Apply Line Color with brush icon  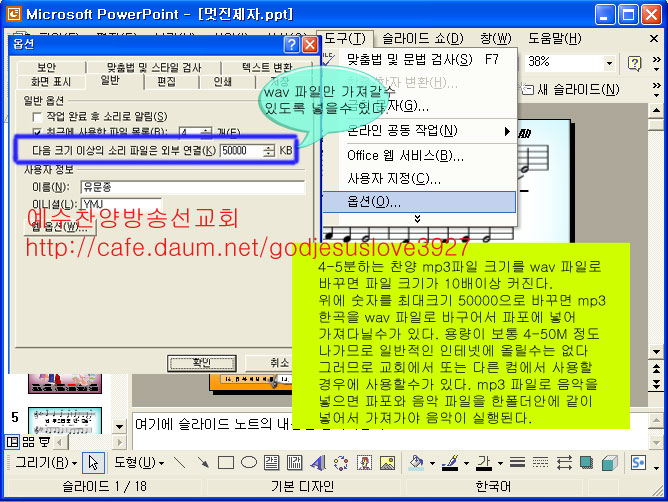[450, 462]
